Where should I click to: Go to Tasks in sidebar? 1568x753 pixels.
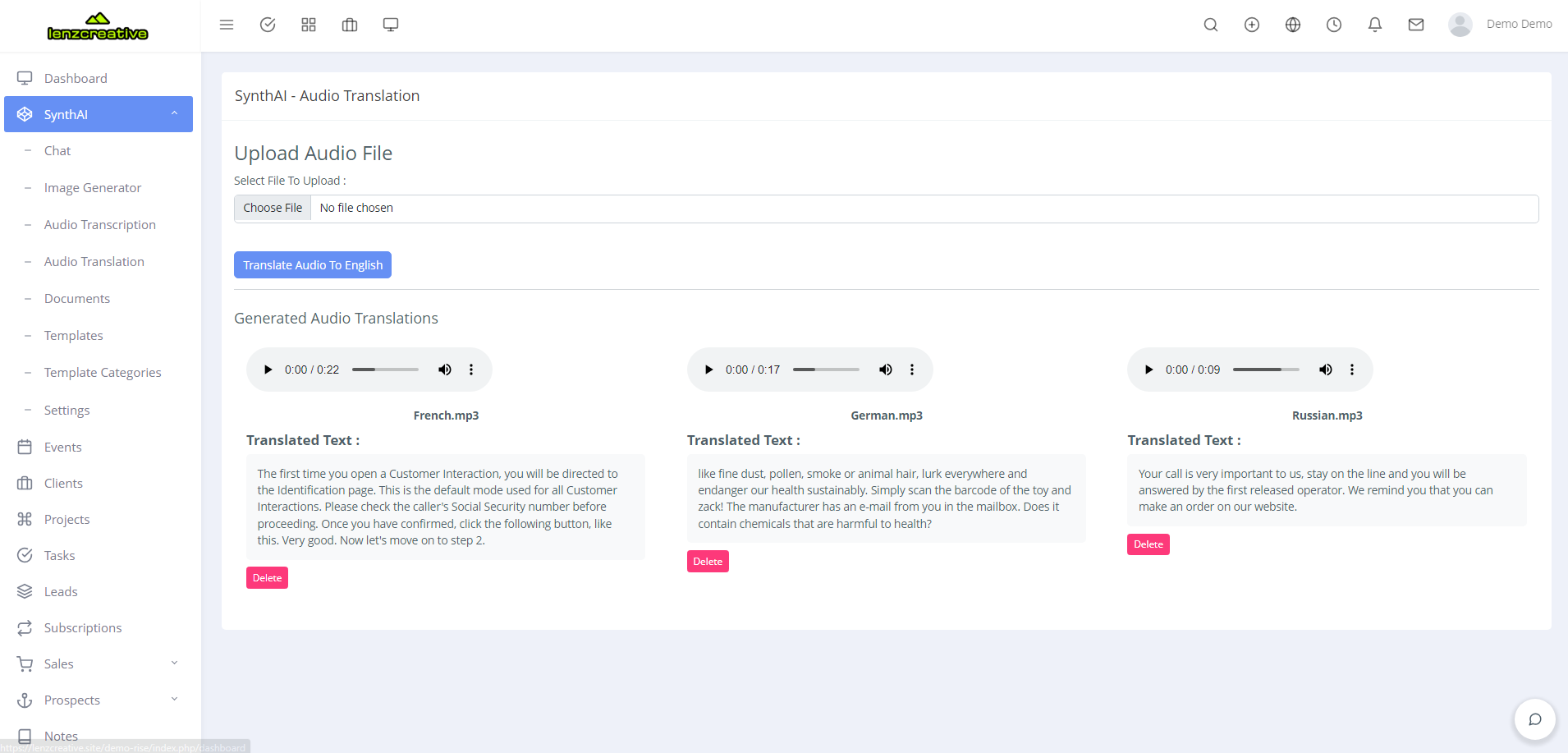pos(59,555)
